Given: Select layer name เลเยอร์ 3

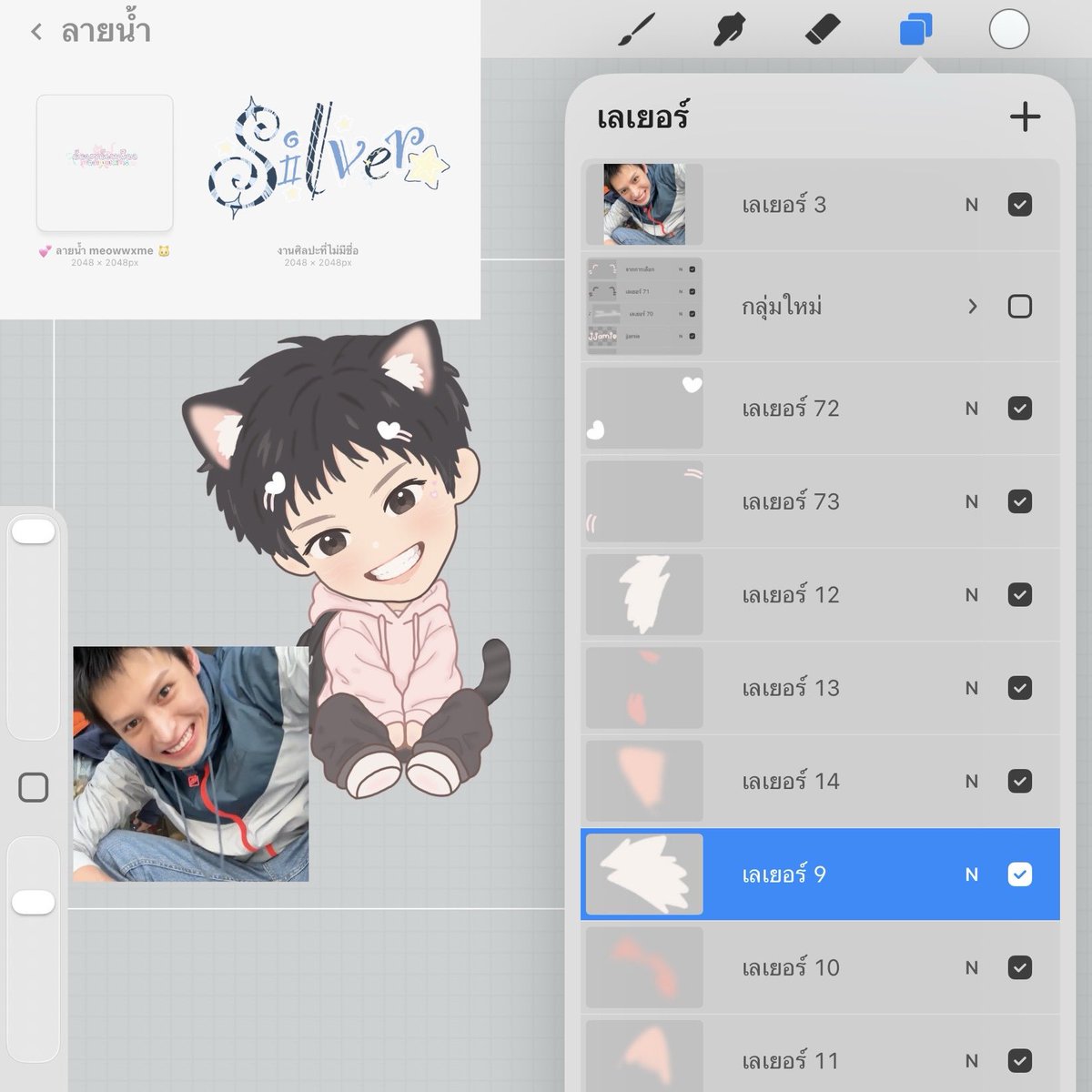Looking at the screenshot, I should tap(784, 205).
